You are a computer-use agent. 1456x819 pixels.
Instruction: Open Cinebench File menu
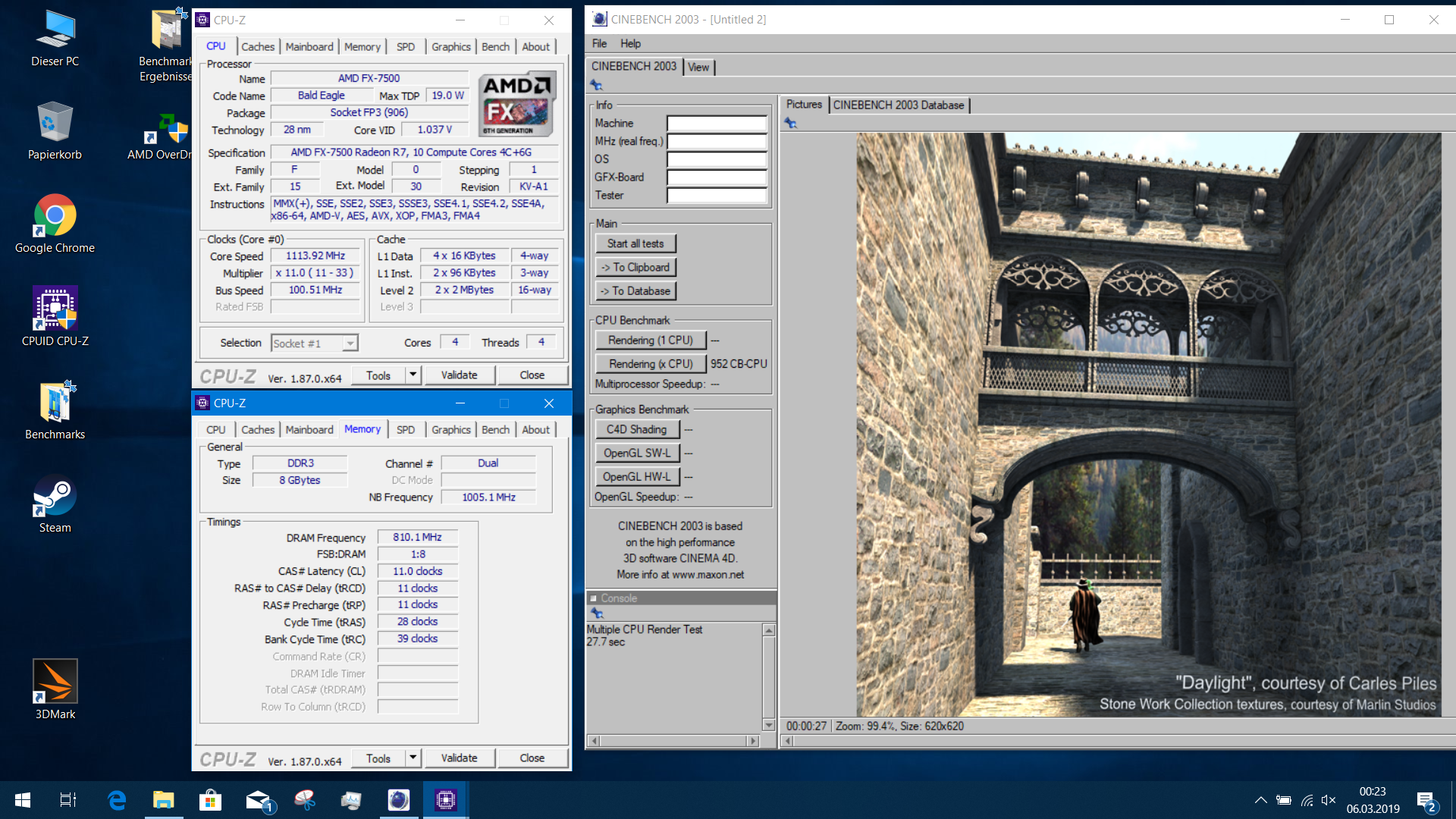599,43
